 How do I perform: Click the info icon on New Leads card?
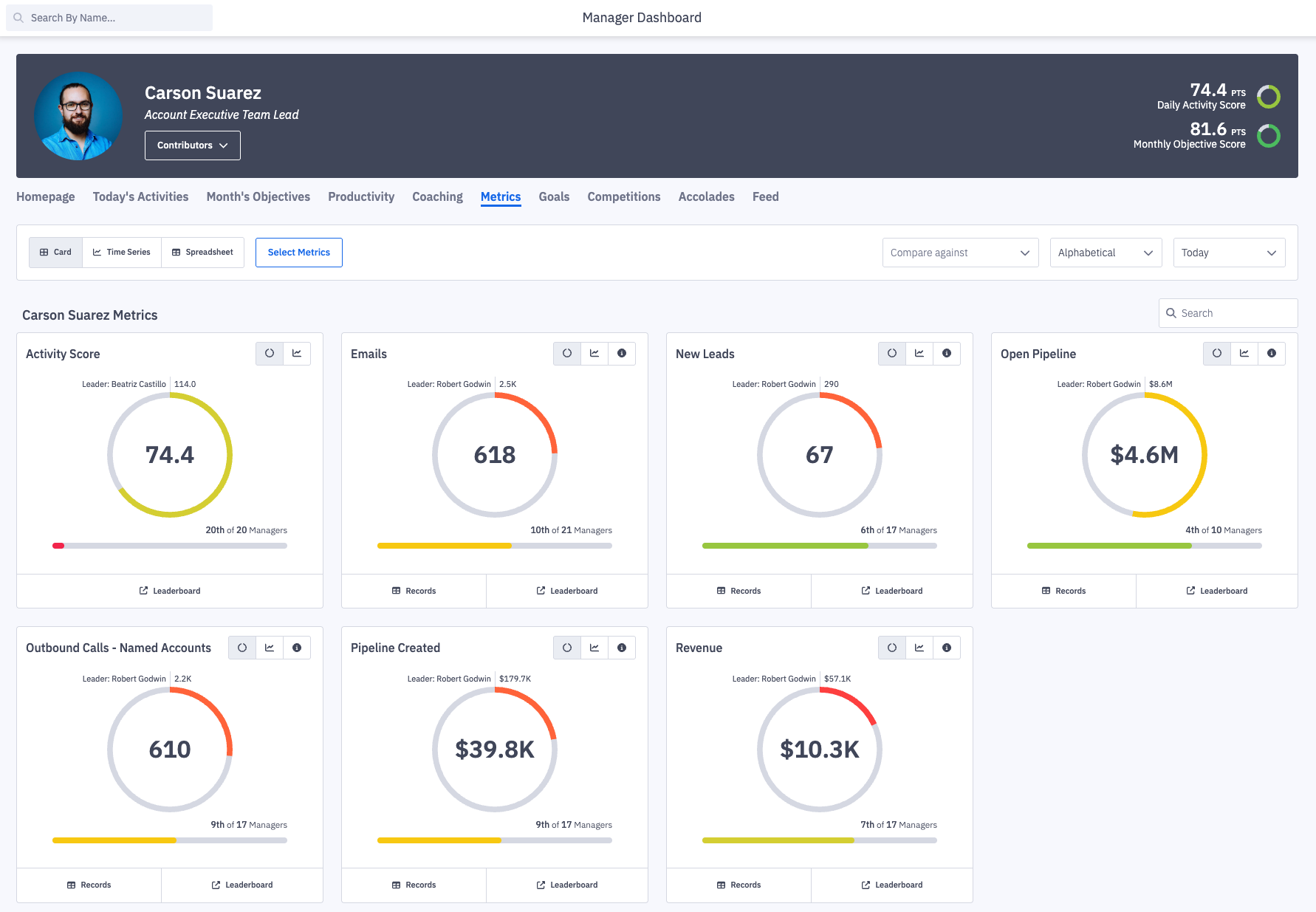[x=947, y=354]
